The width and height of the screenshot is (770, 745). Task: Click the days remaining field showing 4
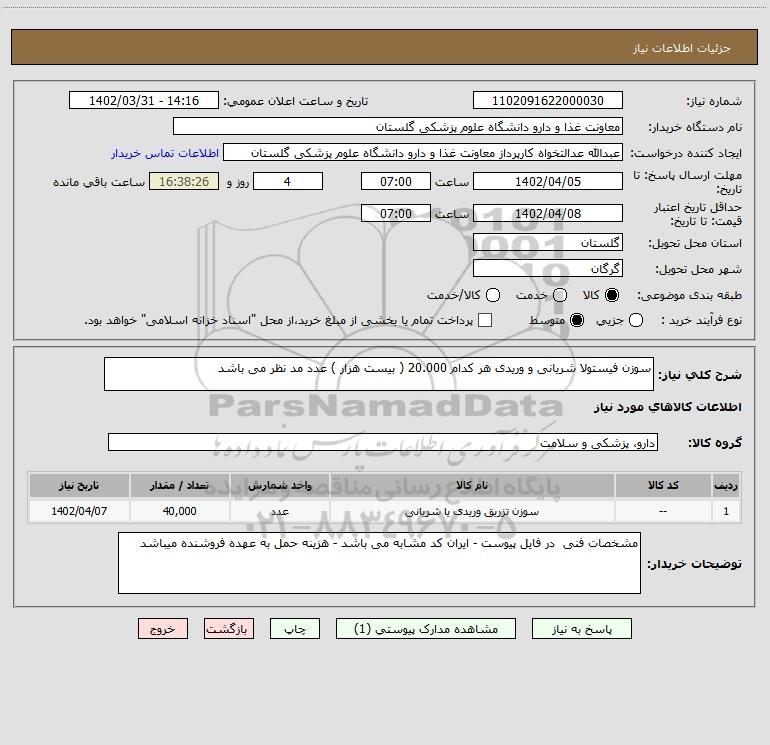coord(288,181)
